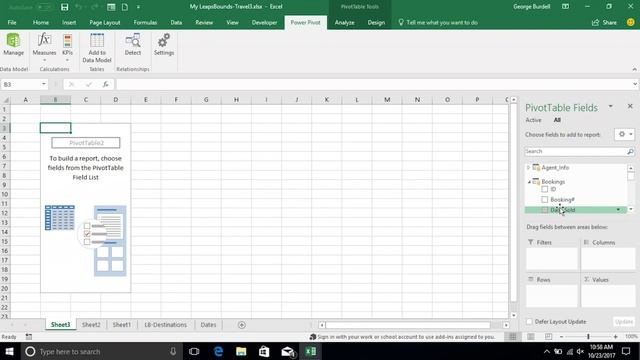Enable Defer Layout Update
This screenshot has height=360, width=640.
click(x=529, y=322)
